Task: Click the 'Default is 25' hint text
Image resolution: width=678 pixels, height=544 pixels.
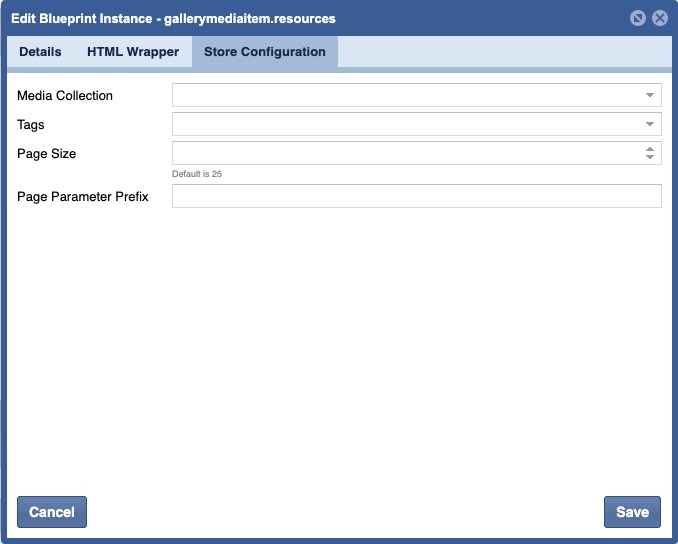Action: [x=197, y=174]
